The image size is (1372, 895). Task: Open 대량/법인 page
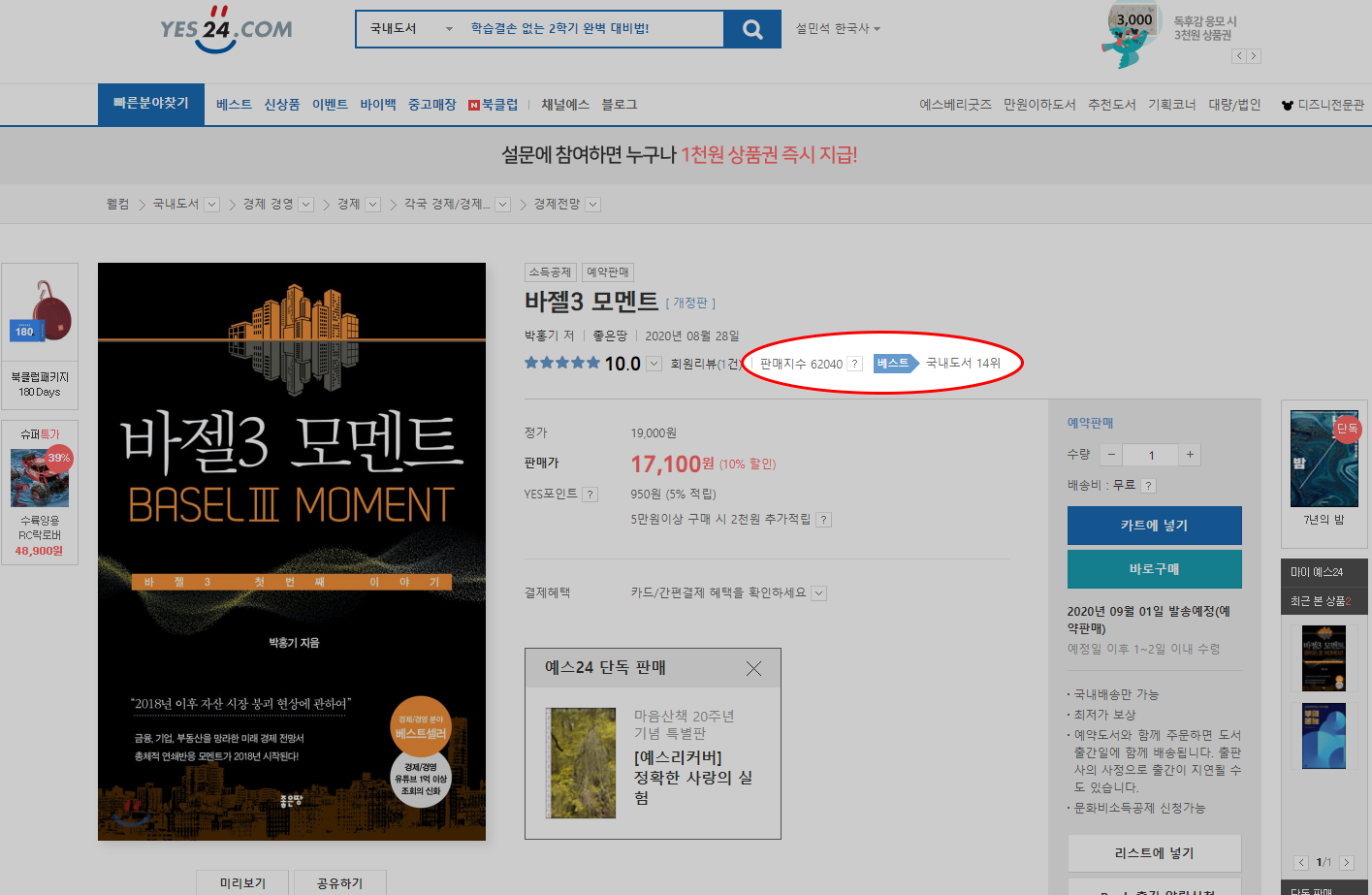(1234, 105)
